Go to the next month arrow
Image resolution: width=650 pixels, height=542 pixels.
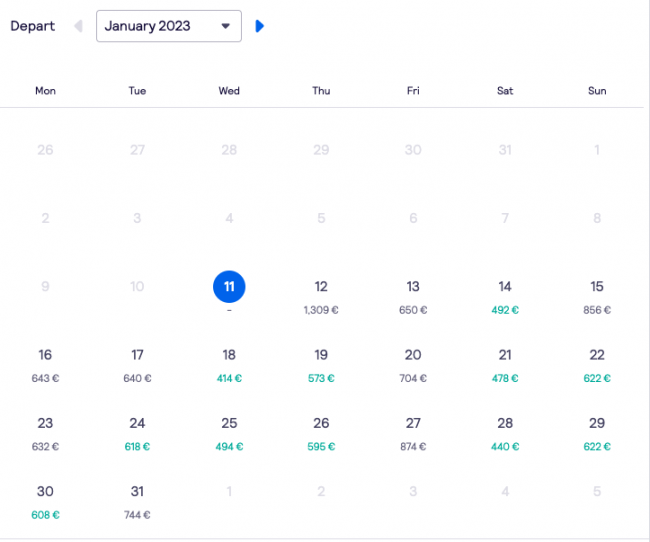click(x=260, y=26)
